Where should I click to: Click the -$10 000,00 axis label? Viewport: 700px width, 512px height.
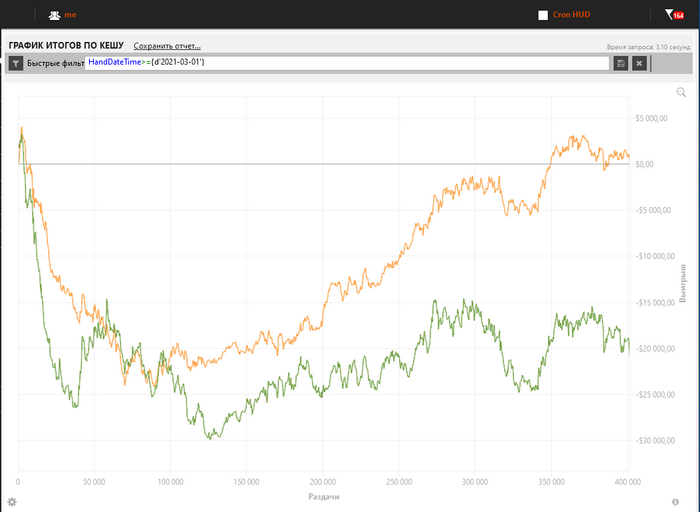coord(655,256)
